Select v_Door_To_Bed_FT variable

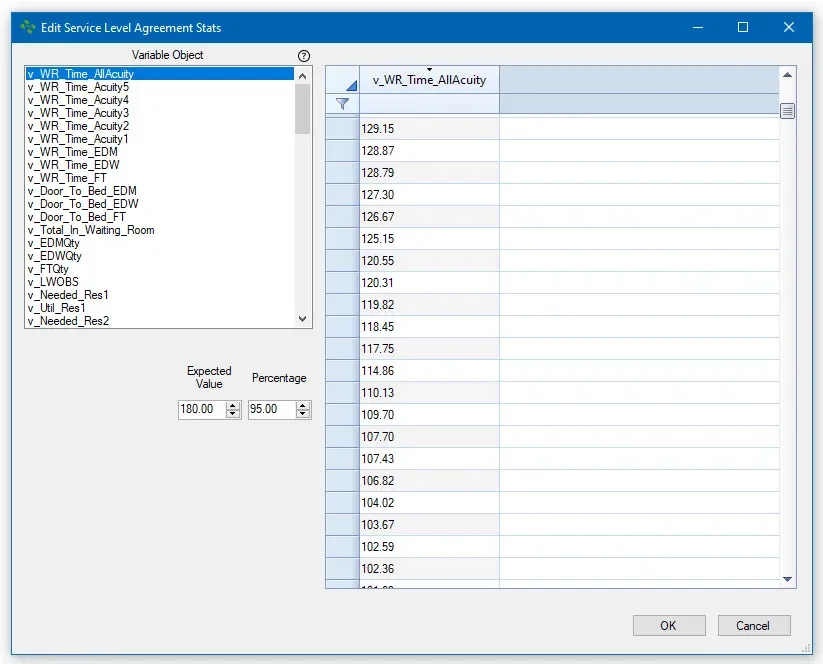click(x=160, y=217)
